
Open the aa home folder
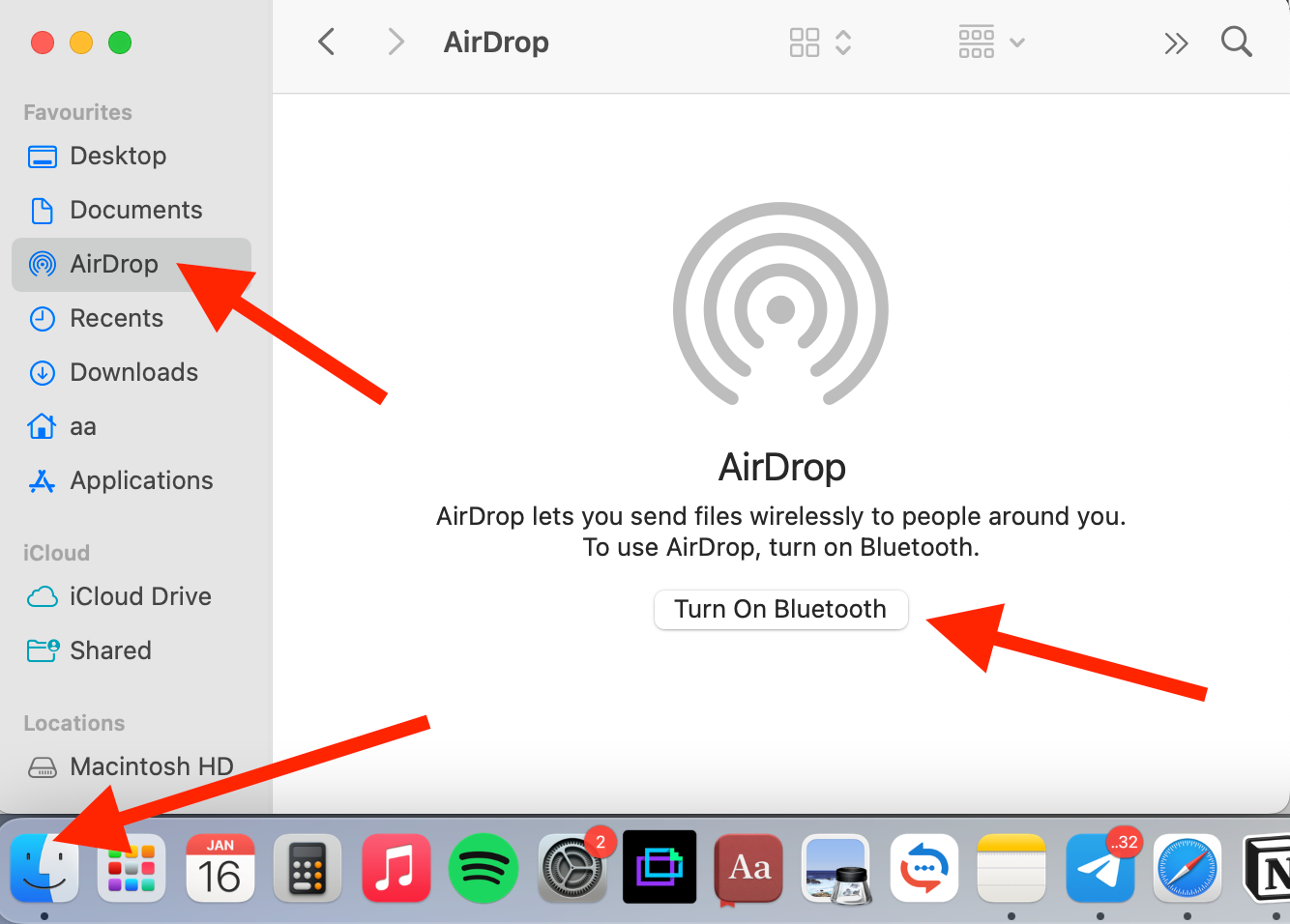(132, 426)
